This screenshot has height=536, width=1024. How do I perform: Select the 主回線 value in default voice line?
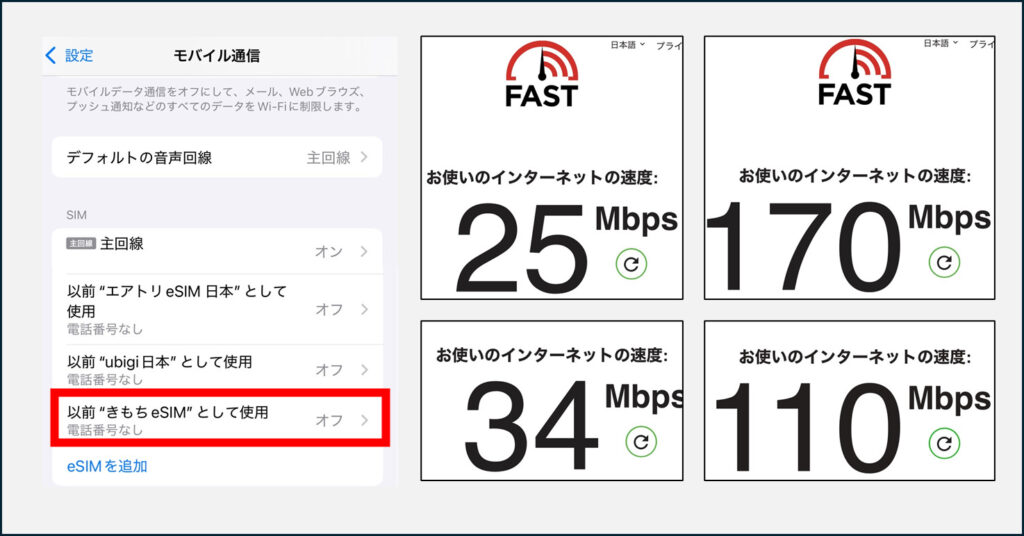pos(328,157)
